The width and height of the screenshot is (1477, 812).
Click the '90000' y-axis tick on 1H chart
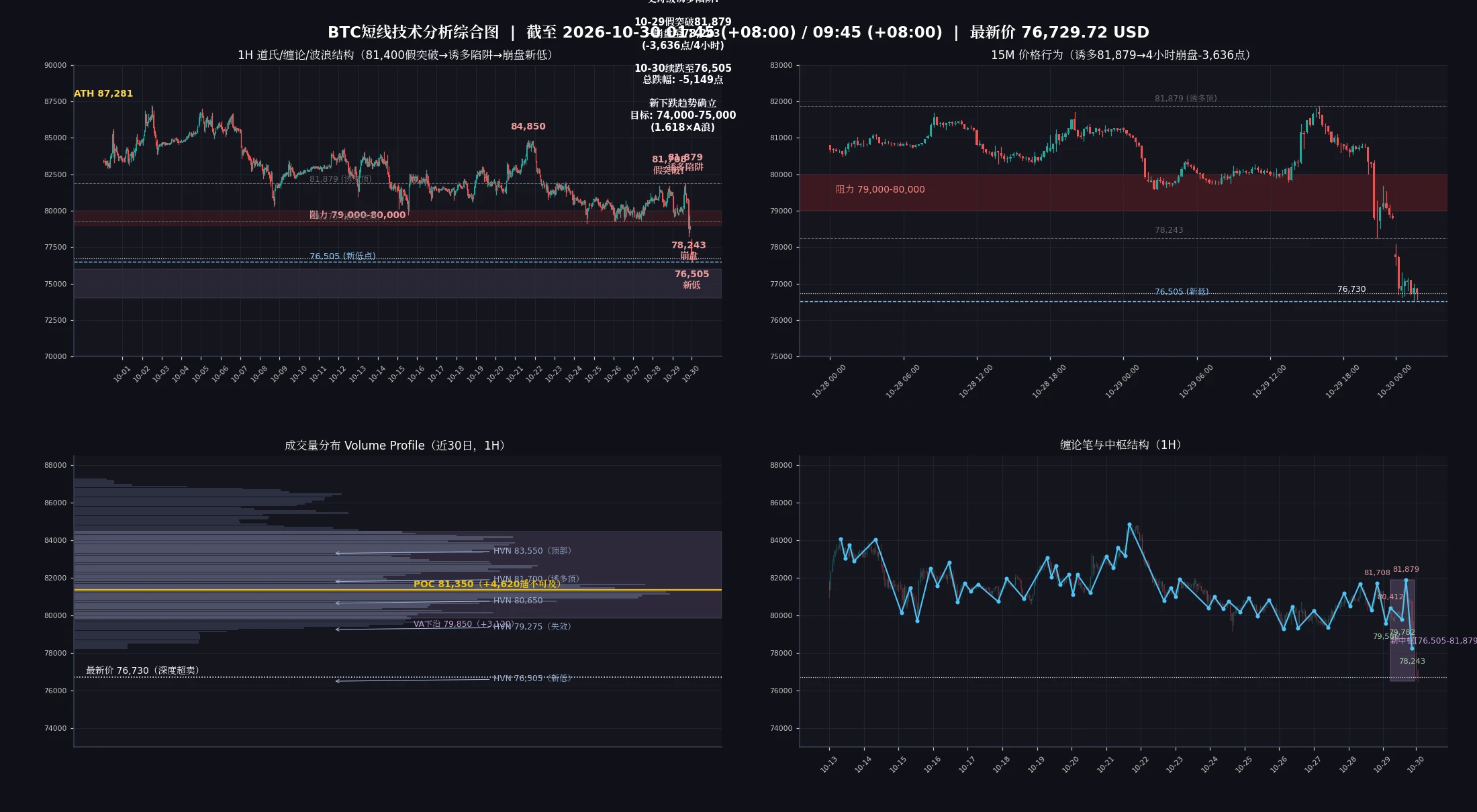(x=56, y=65)
